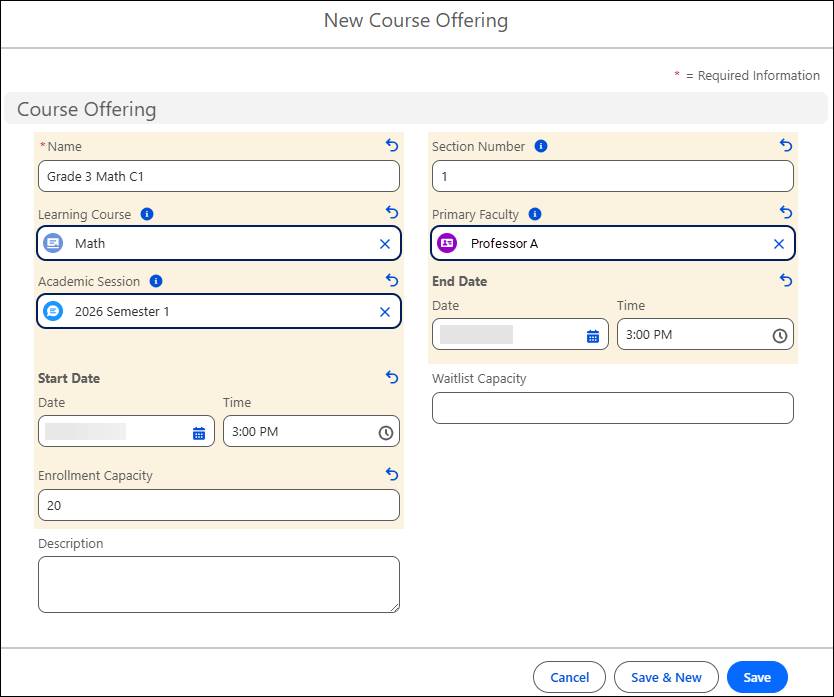Clear the Math learning course selection

tap(385, 244)
